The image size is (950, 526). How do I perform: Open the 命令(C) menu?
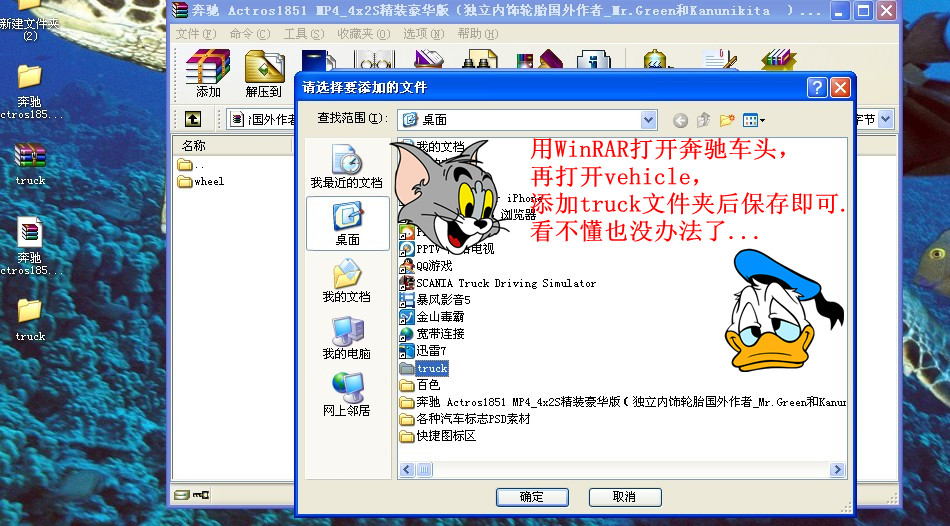(x=250, y=34)
